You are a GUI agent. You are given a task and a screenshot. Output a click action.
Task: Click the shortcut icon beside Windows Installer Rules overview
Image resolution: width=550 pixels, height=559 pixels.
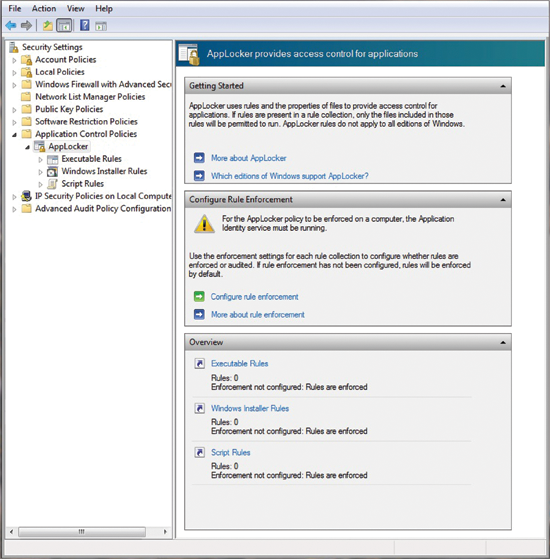[200, 408]
